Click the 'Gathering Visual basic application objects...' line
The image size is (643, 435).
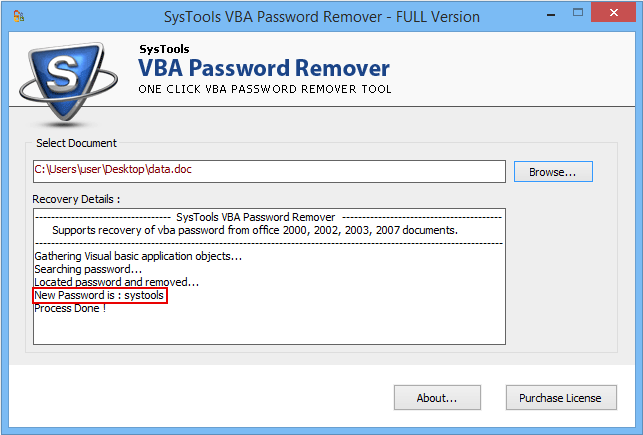pyautogui.click(x=138, y=257)
